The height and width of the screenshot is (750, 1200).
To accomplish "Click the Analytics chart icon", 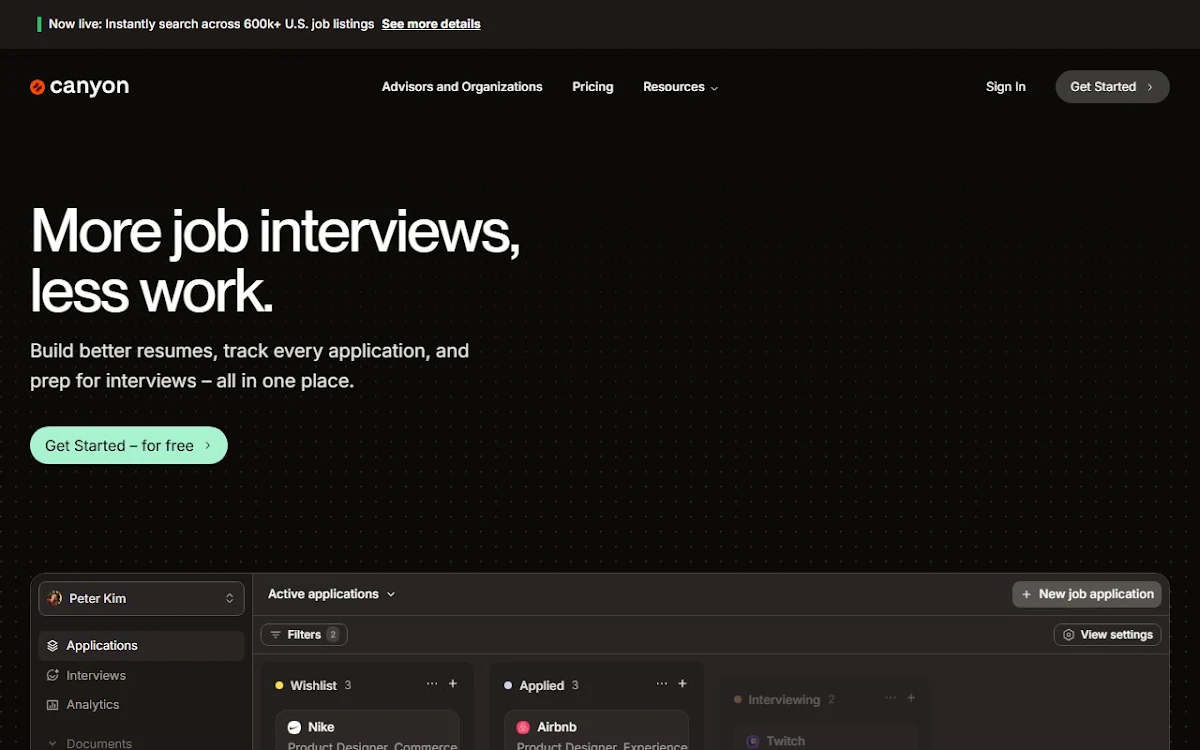I will click(53, 705).
